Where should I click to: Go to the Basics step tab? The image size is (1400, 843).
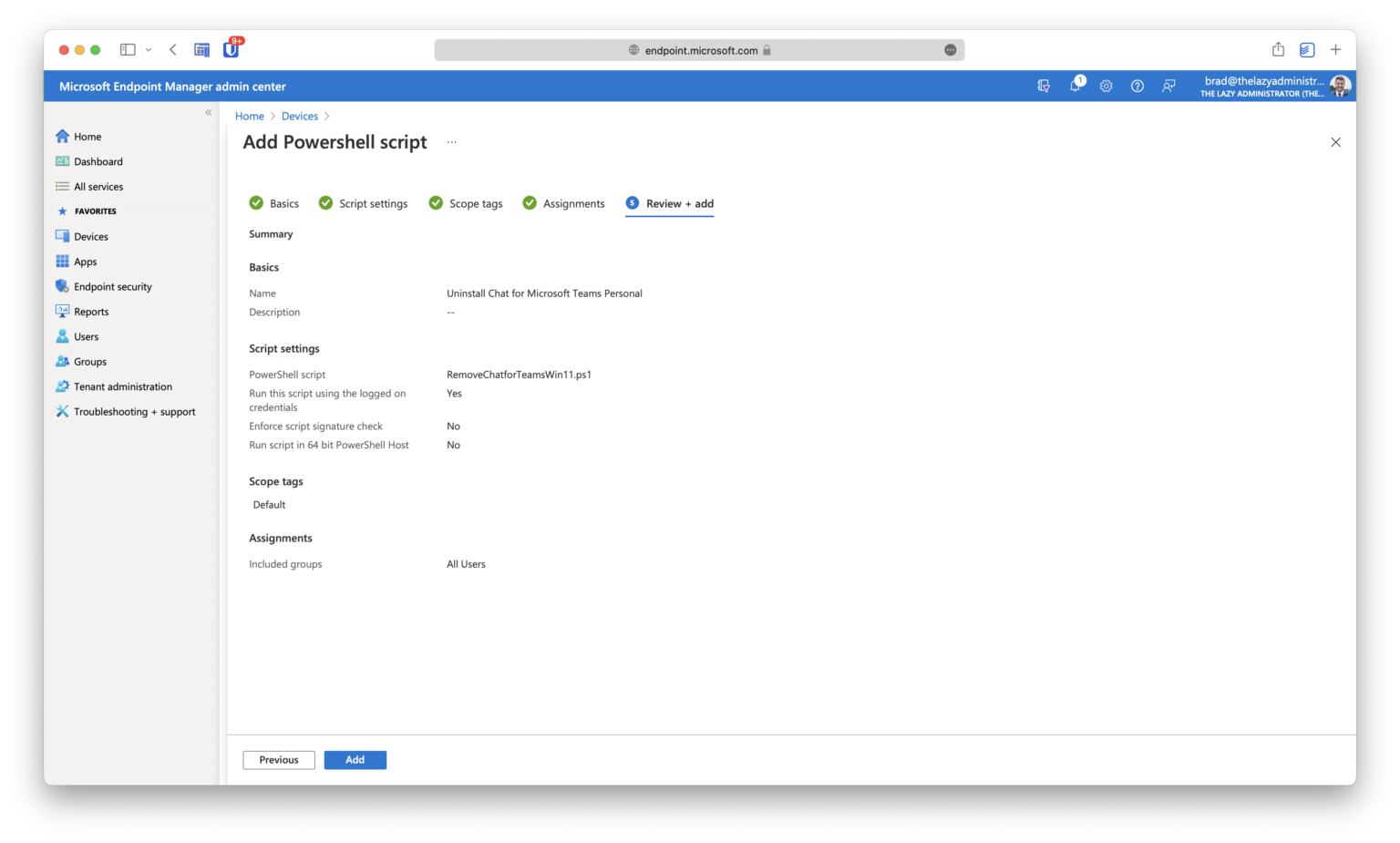tap(274, 203)
